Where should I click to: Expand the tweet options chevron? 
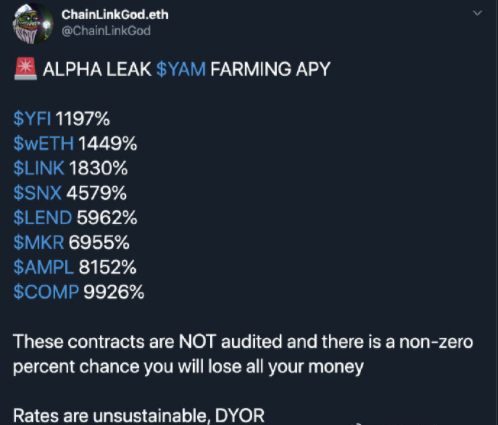[477, 13]
